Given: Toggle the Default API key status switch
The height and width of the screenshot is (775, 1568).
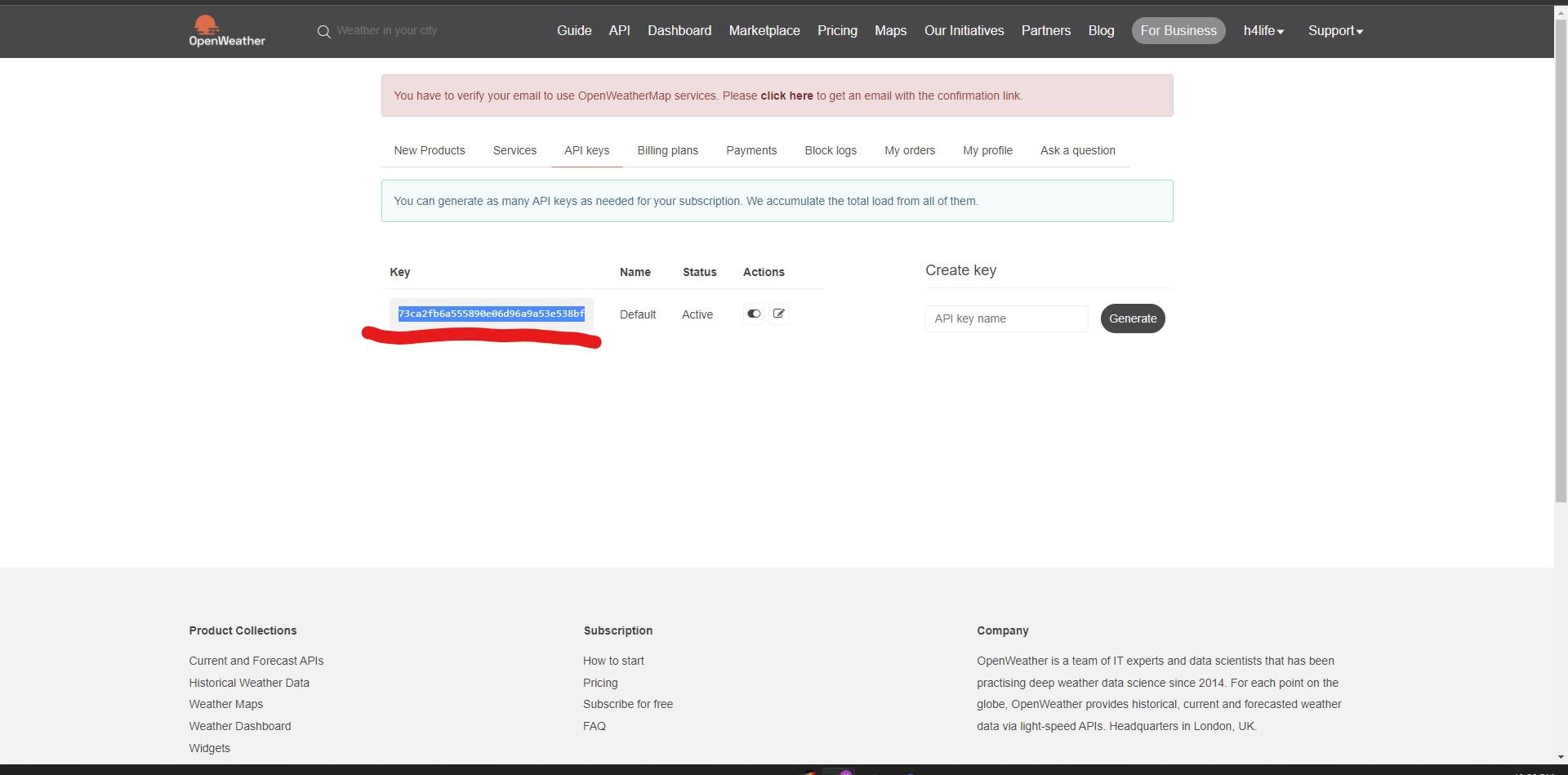Looking at the screenshot, I should coord(754,314).
